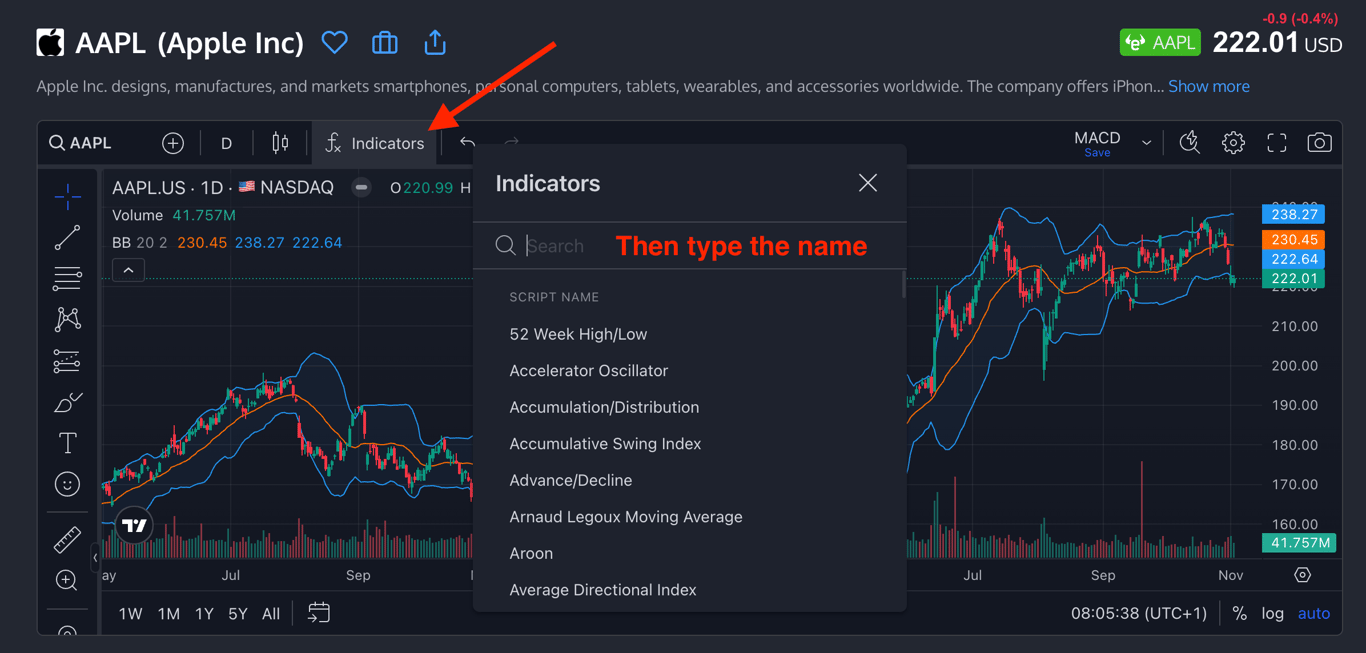Choose the Accelerator Oscillator indicator

[588, 371]
